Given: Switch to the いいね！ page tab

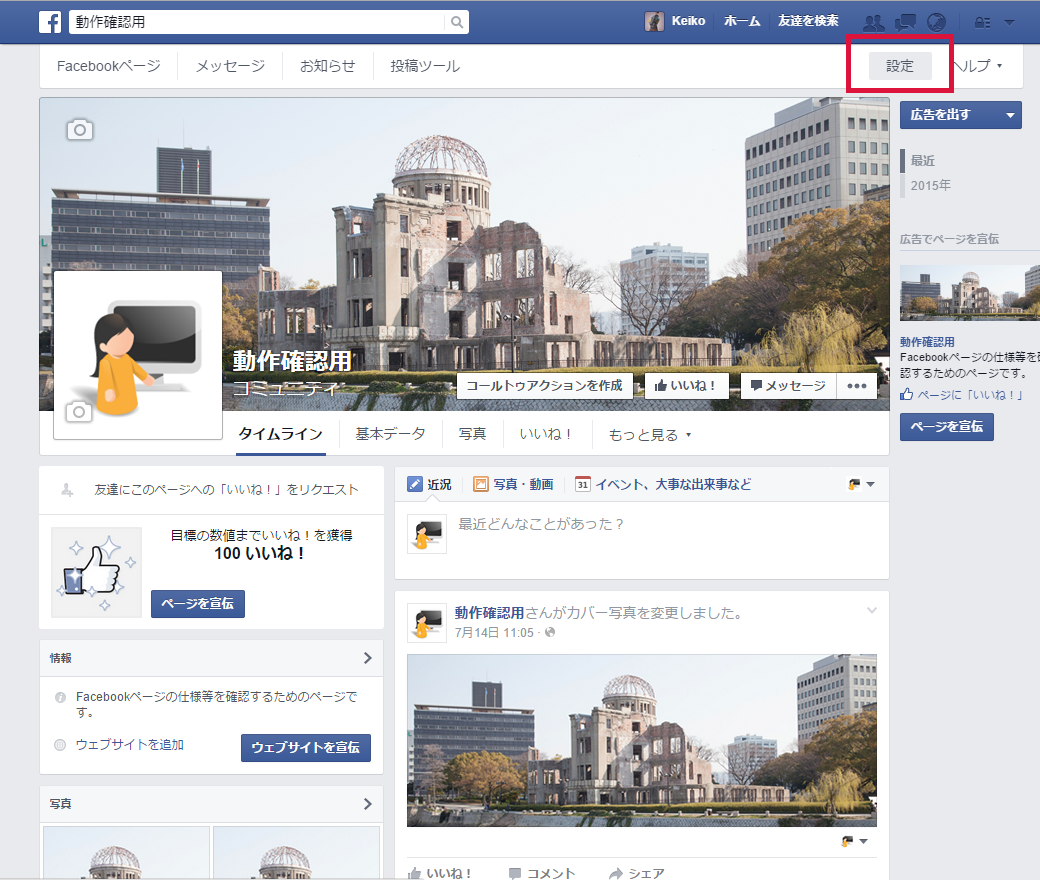Looking at the screenshot, I should tap(545, 434).
